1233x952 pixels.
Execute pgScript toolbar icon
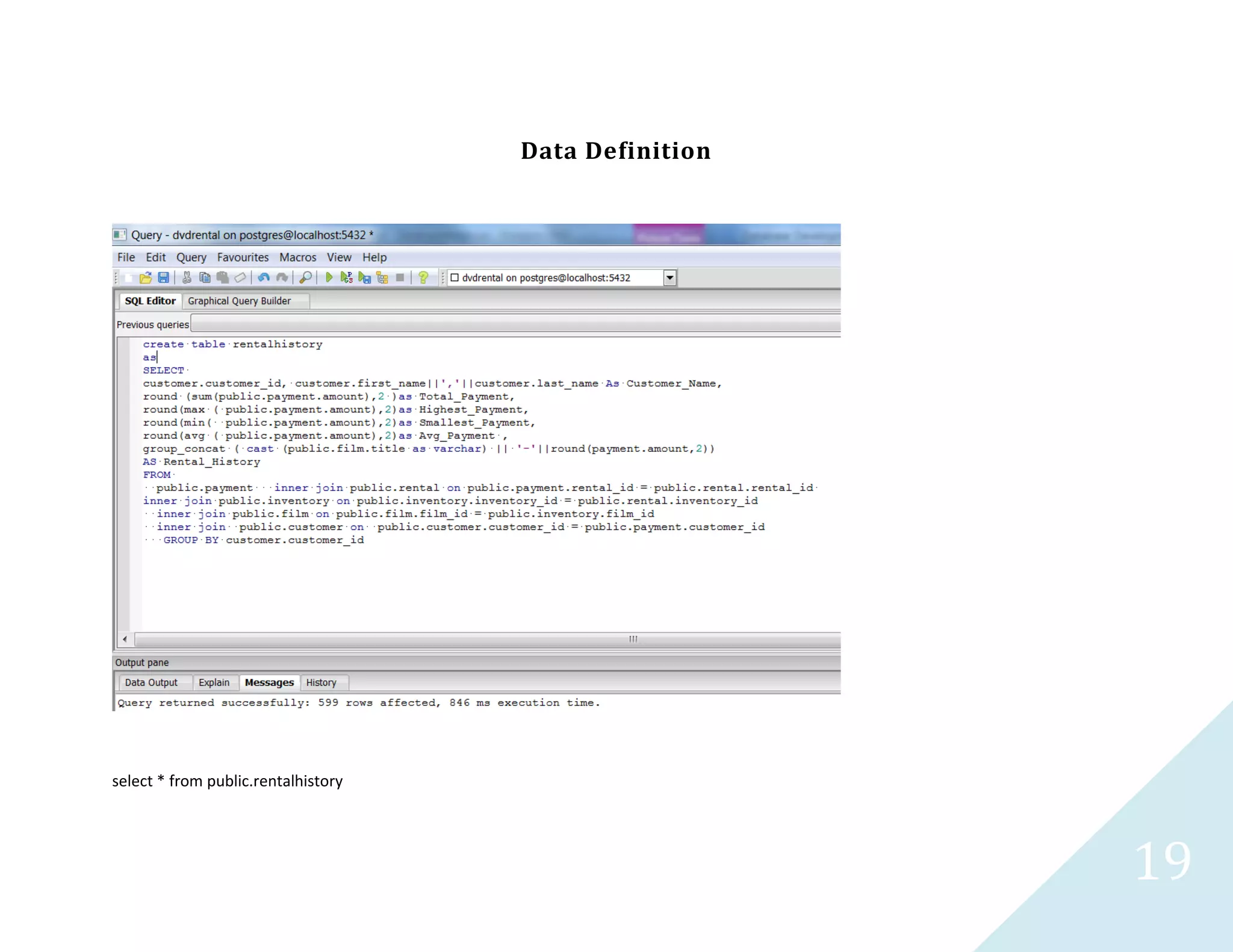coord(346,277)
